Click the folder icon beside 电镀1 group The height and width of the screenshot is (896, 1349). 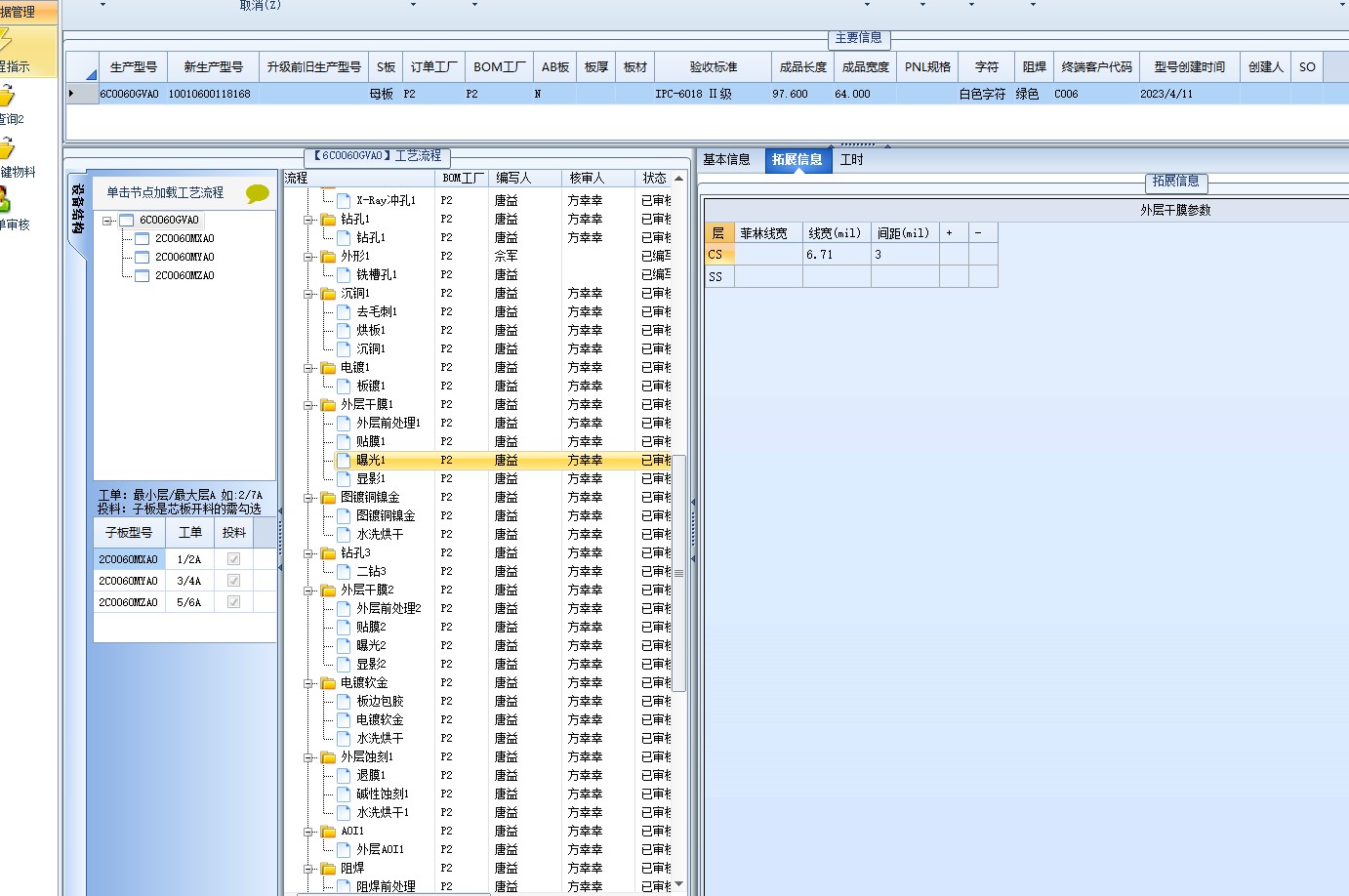328,368
